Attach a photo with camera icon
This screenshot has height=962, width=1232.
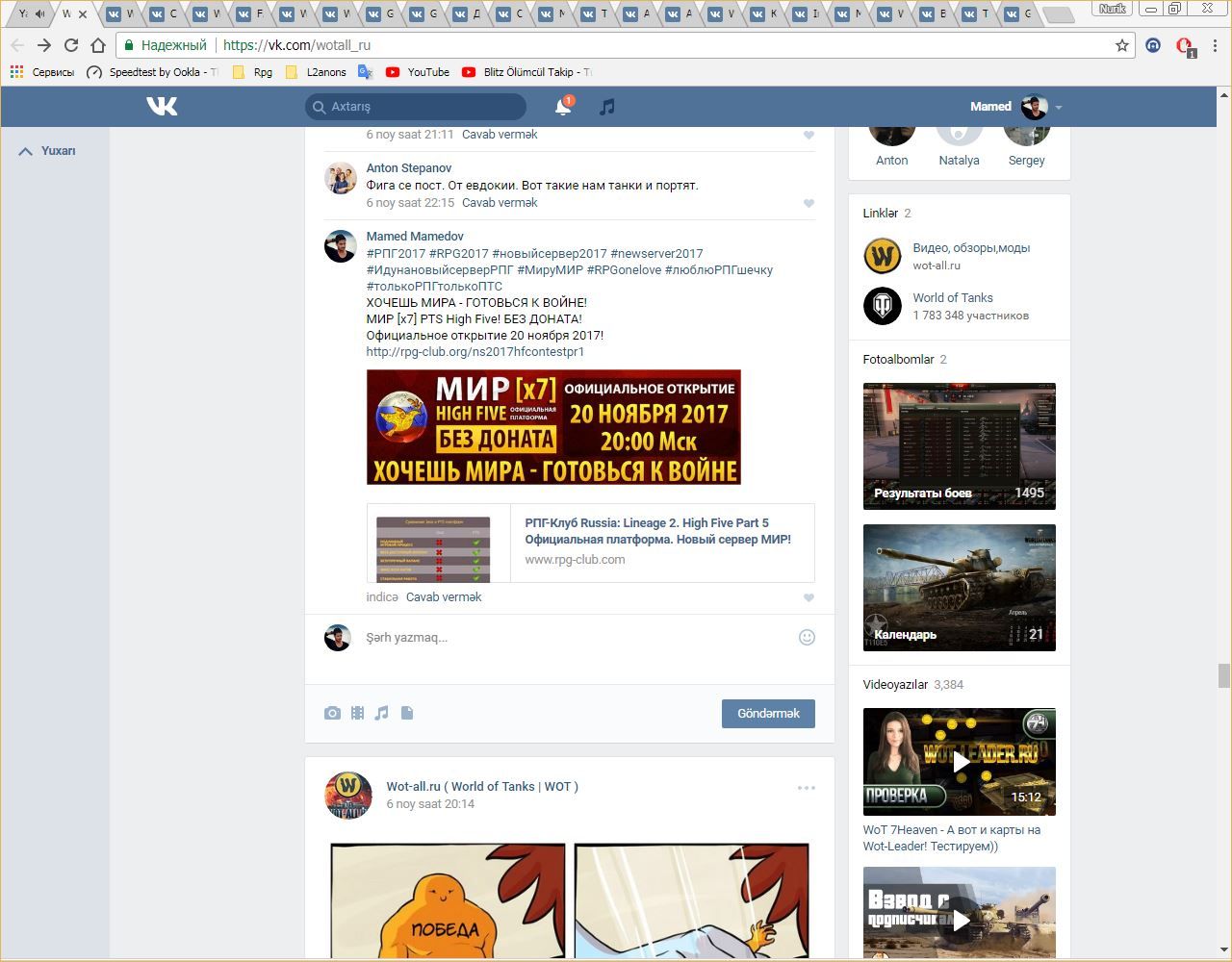tap(332, 713)
